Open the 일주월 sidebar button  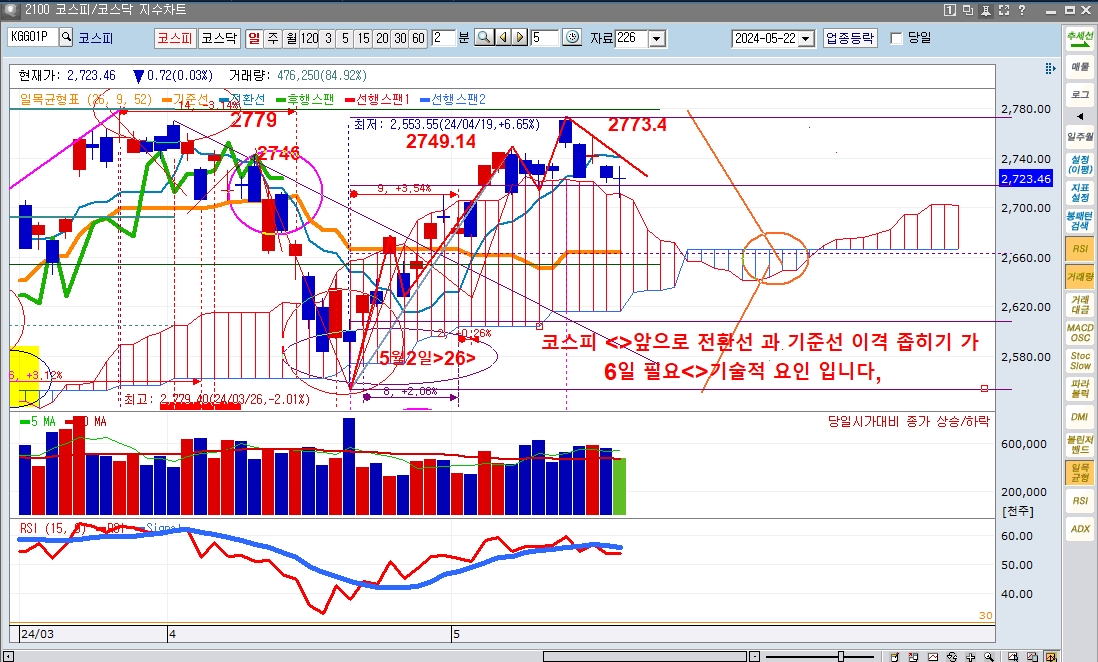tap(1080, 137)
